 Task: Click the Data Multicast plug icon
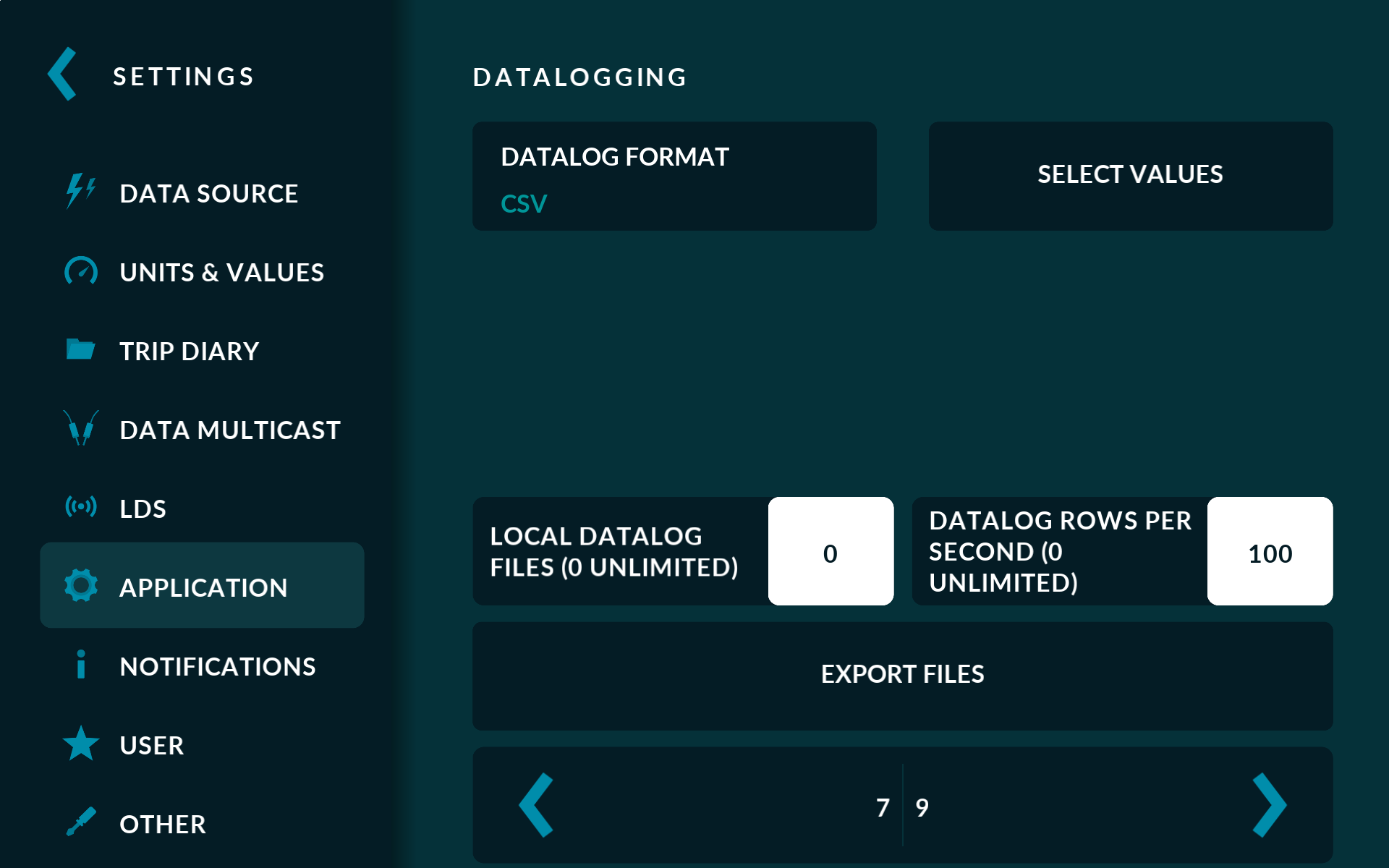pos(80,429)
